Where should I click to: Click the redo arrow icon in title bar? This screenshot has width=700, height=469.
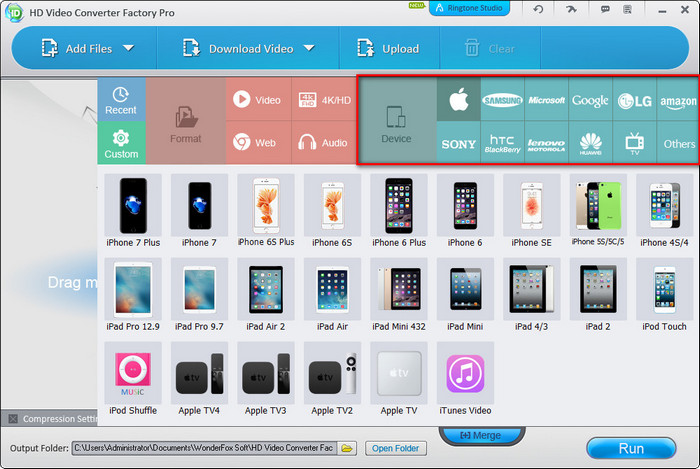tap(571, 9)
